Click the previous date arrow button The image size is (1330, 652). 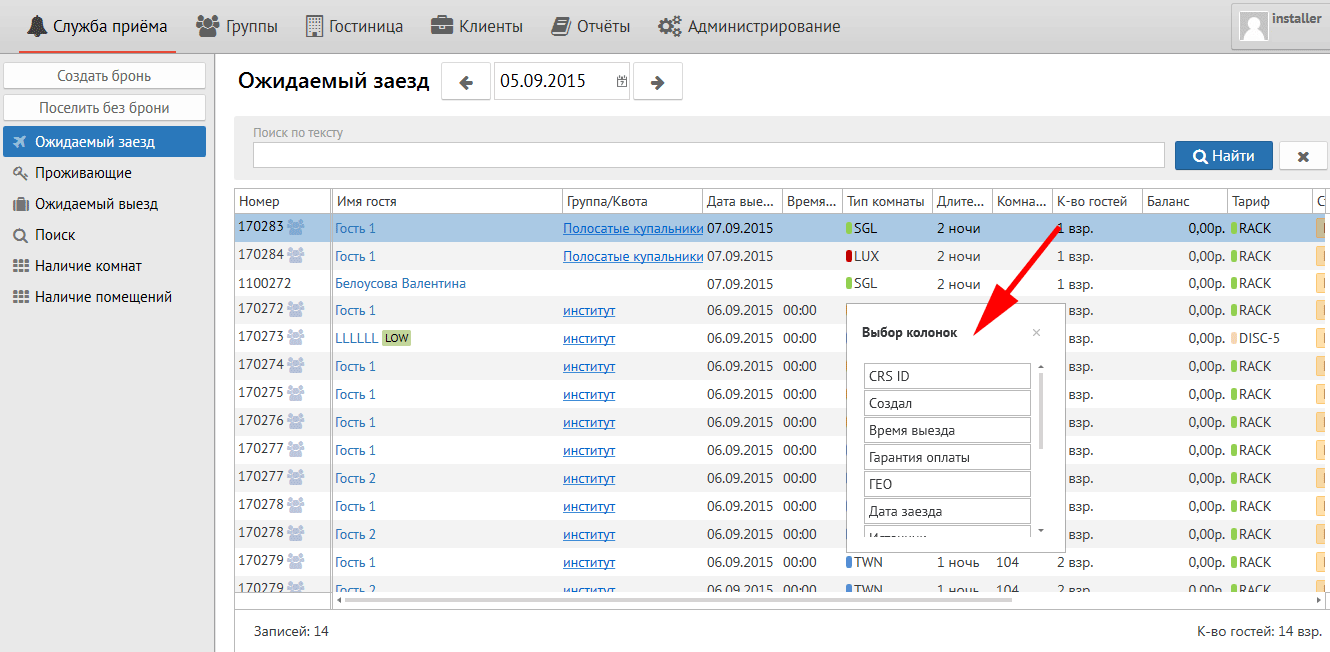click(x=465, y=82)
